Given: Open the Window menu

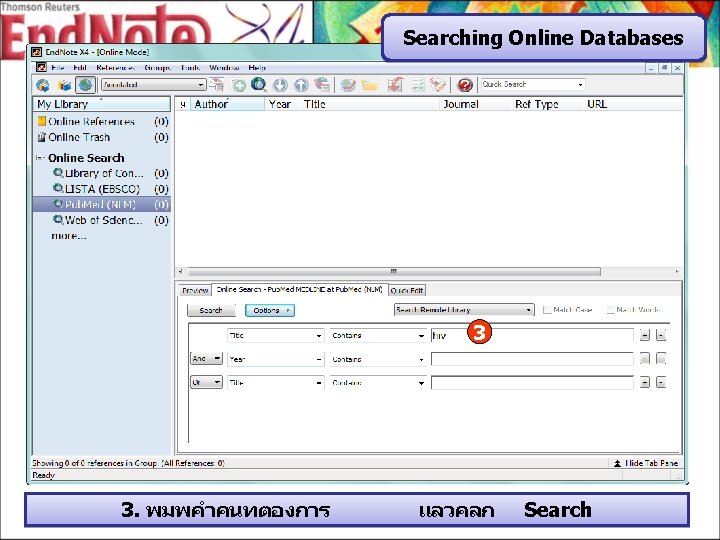Looking at the screenshot, I should (224, 68).
